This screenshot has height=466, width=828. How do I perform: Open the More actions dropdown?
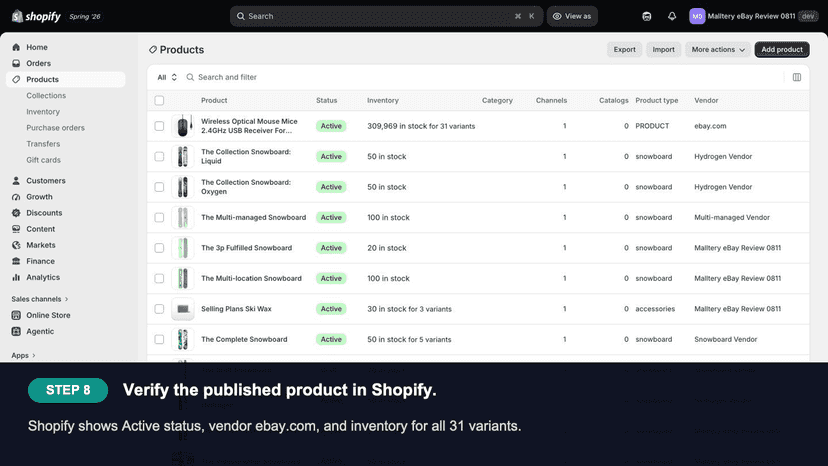tap(718, 50)
